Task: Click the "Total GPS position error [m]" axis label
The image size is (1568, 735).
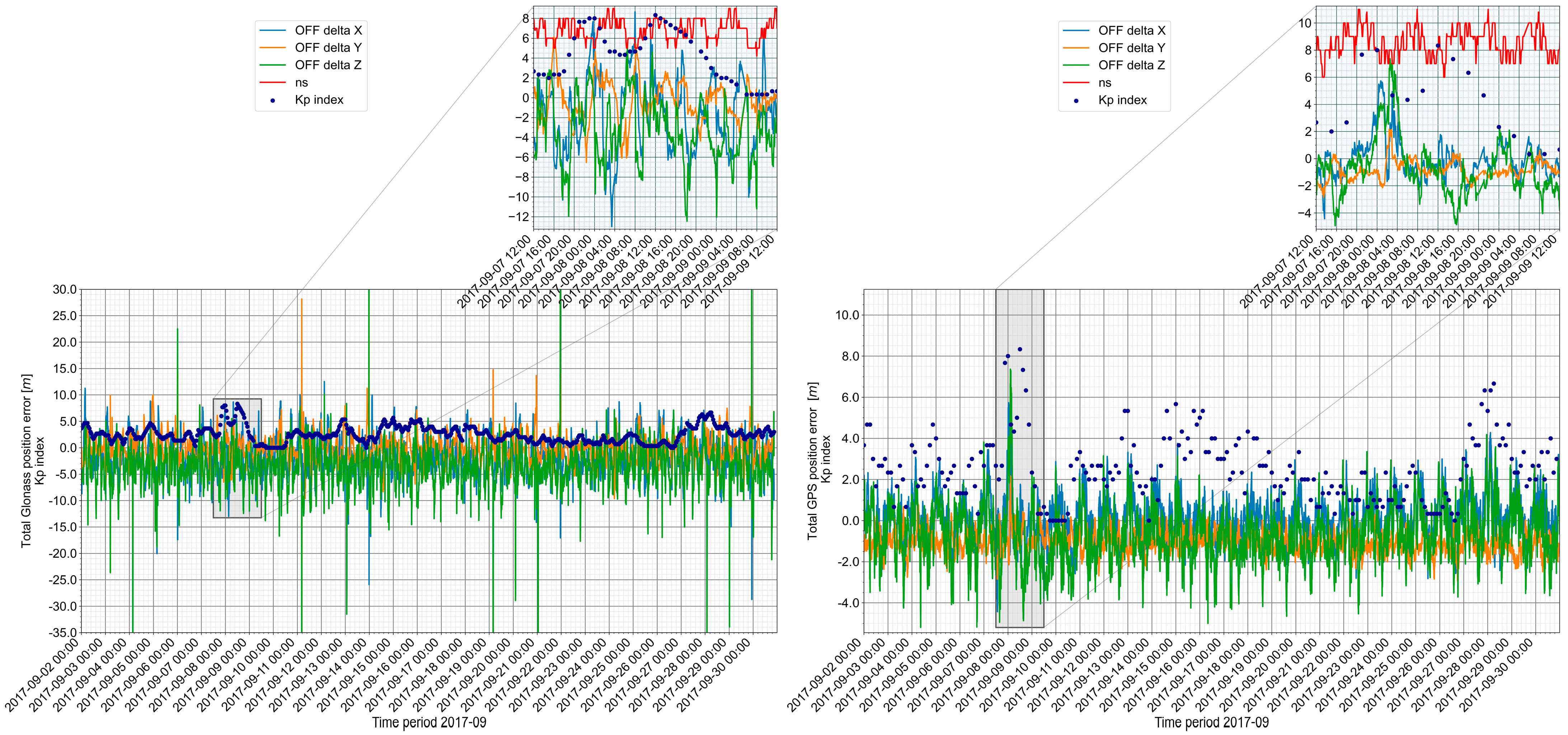Action: click(x=813, y=460)
